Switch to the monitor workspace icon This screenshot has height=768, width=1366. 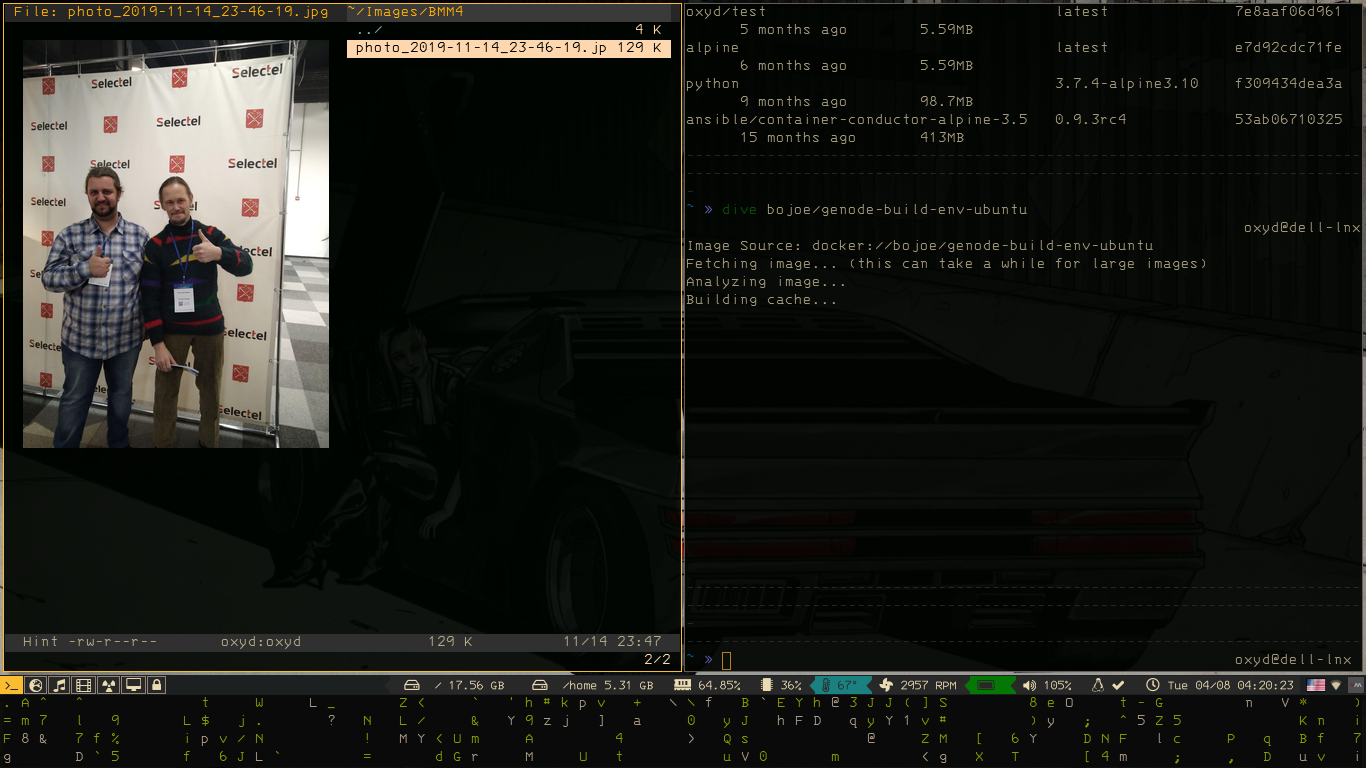click(x=132, y=685)
